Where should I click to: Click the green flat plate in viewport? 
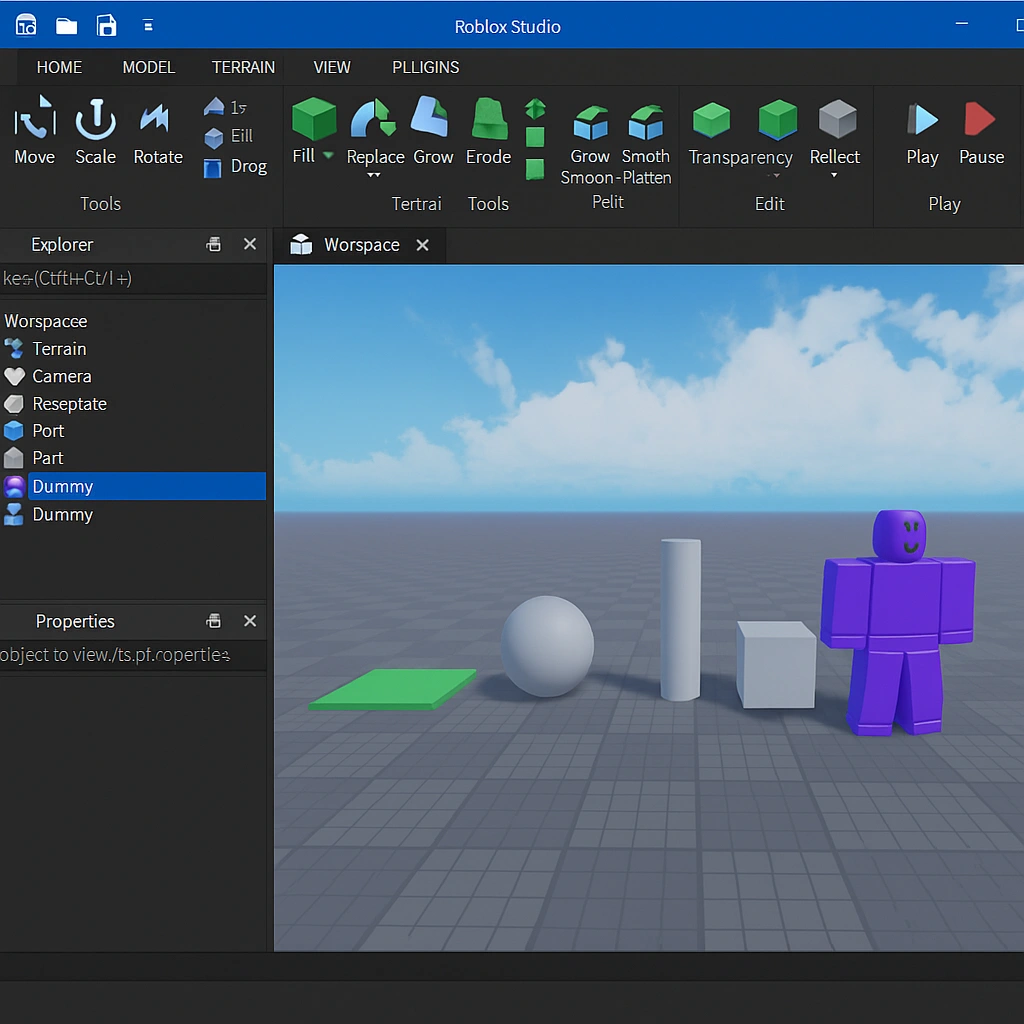(x=392, y=688)
